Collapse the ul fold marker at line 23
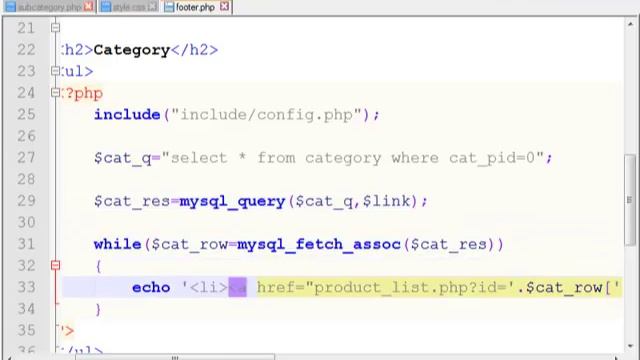The height and width of the screenshot is (360, 640). pos(56,71)
